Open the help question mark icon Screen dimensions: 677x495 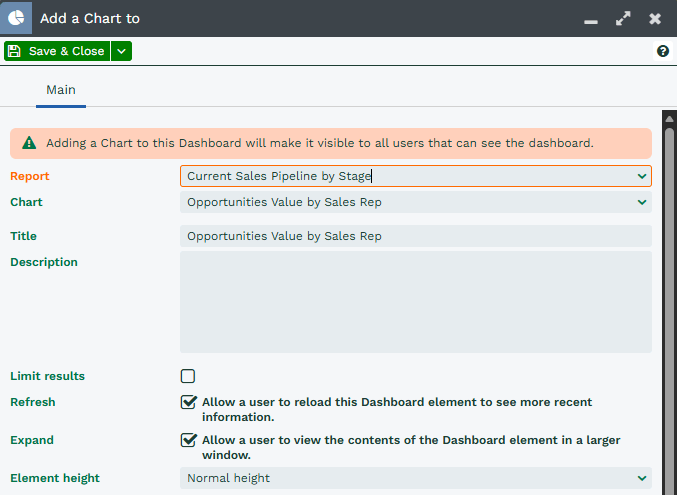point(662,51)
